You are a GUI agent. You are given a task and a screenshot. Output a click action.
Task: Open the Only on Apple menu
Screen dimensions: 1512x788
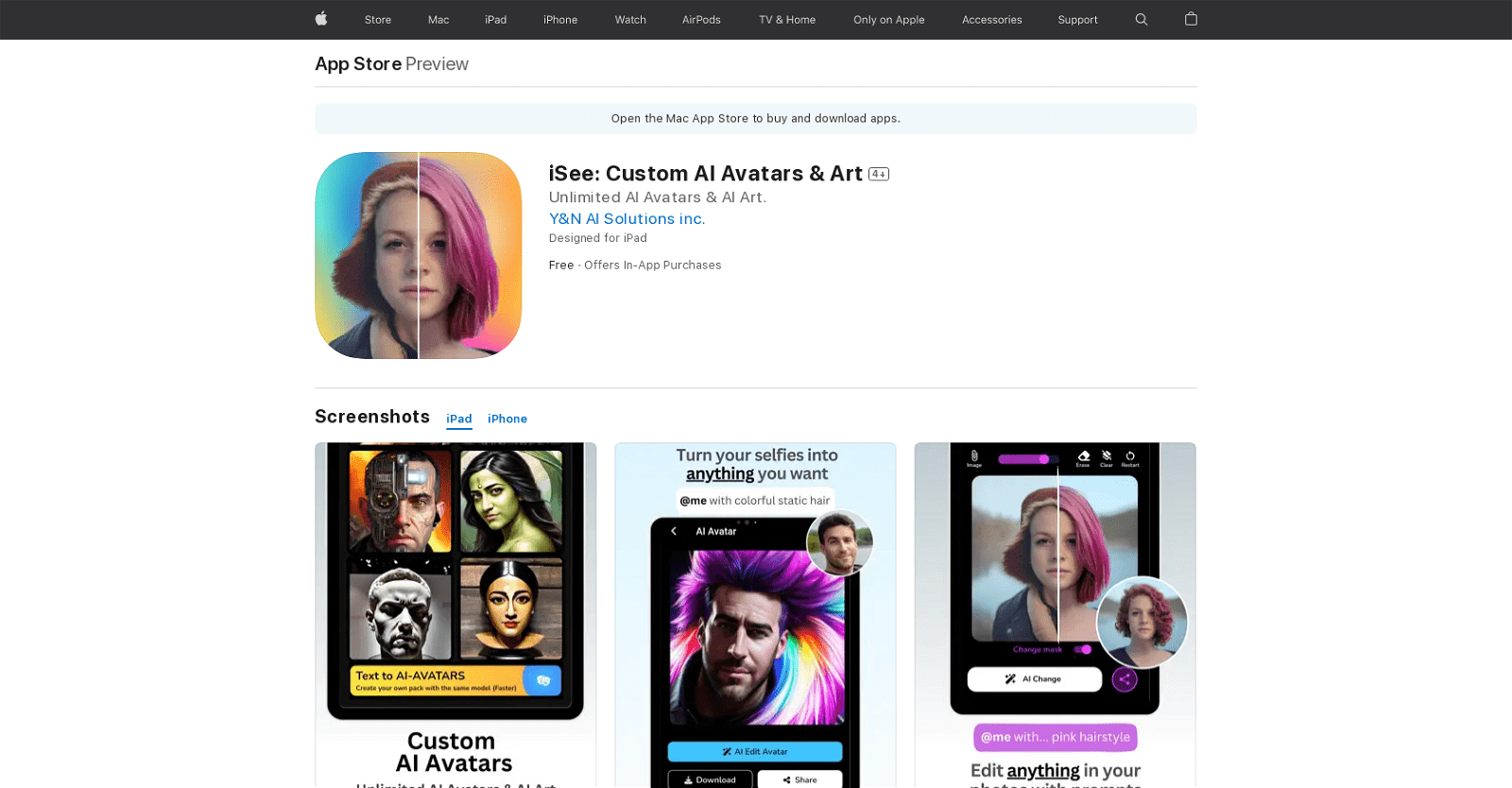click(x=888, y=20)
